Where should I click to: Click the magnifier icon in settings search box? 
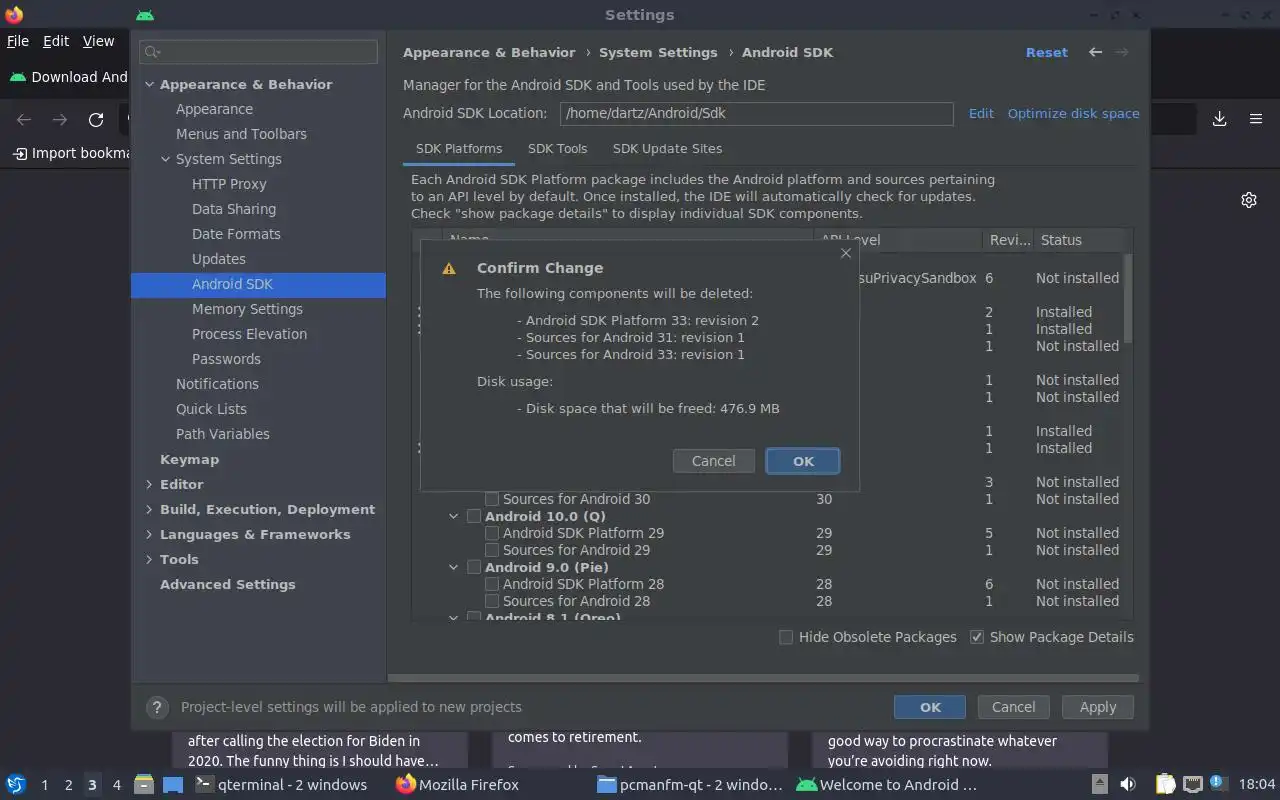pos(152,52)
